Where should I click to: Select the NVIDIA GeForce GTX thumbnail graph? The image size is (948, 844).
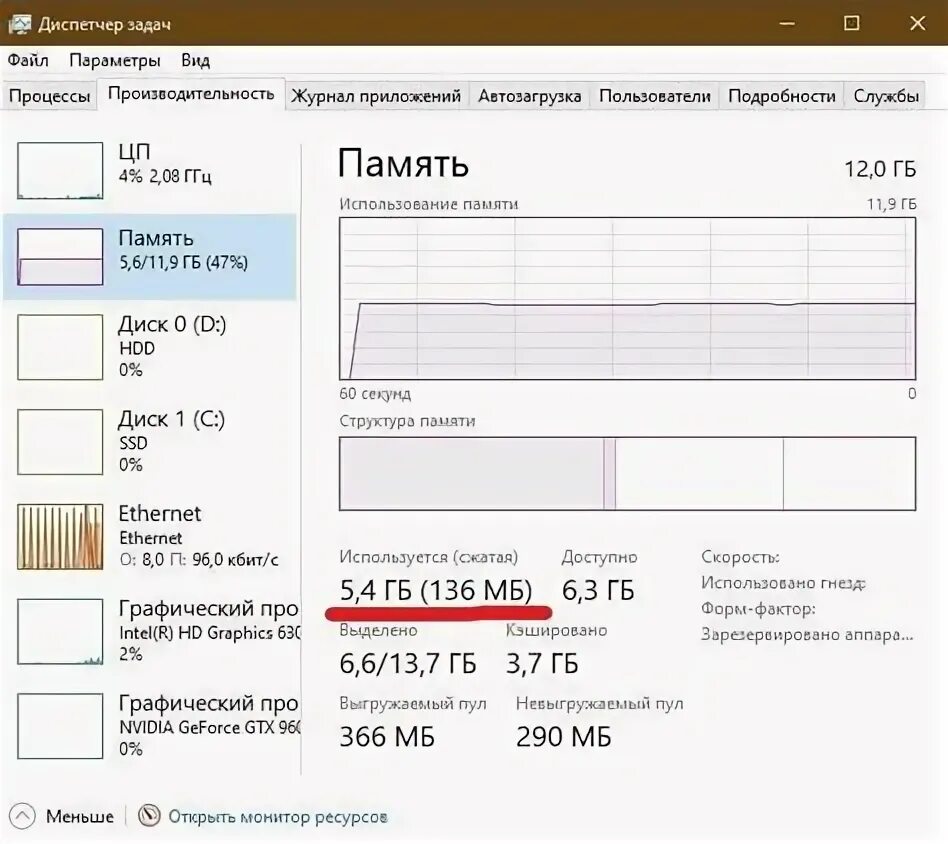(60, 726)
